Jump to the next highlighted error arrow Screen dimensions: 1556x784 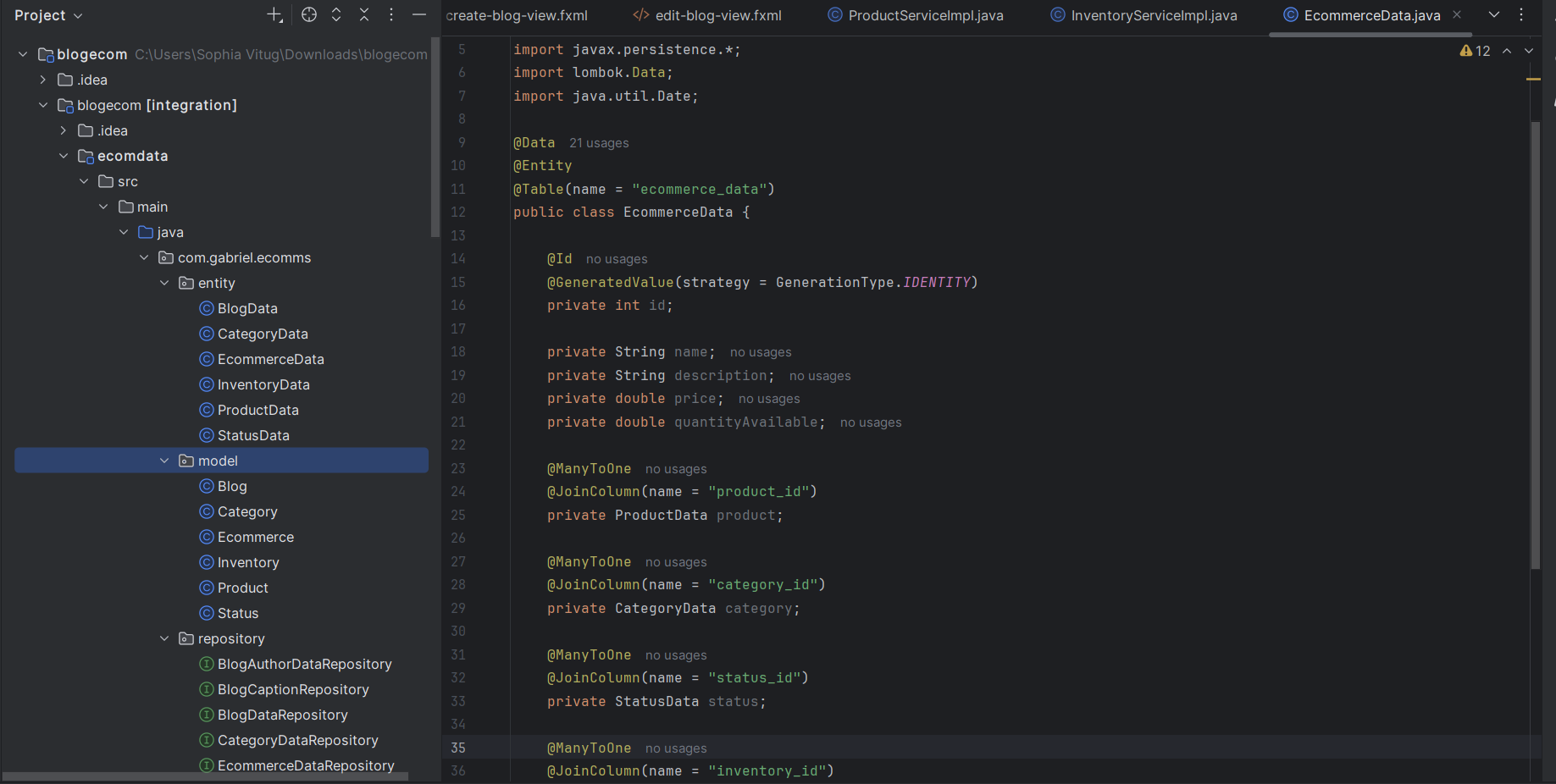tap(1529, 51)
